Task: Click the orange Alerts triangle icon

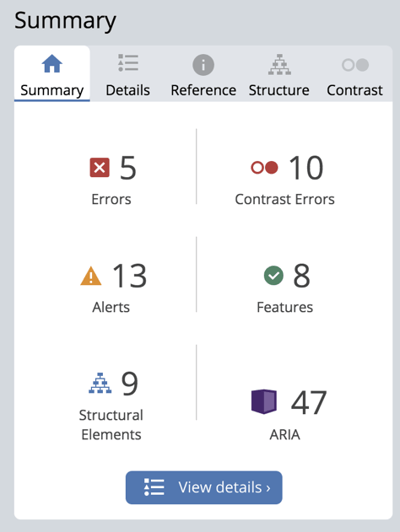Action: [91, 276]
